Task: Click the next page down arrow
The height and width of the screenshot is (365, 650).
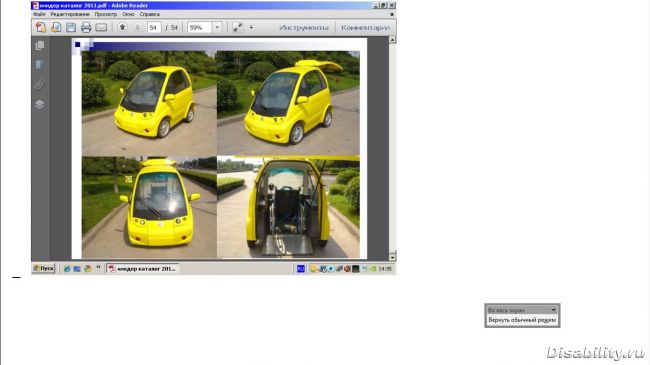Action: pyautogui.click(x=138, y=27)
